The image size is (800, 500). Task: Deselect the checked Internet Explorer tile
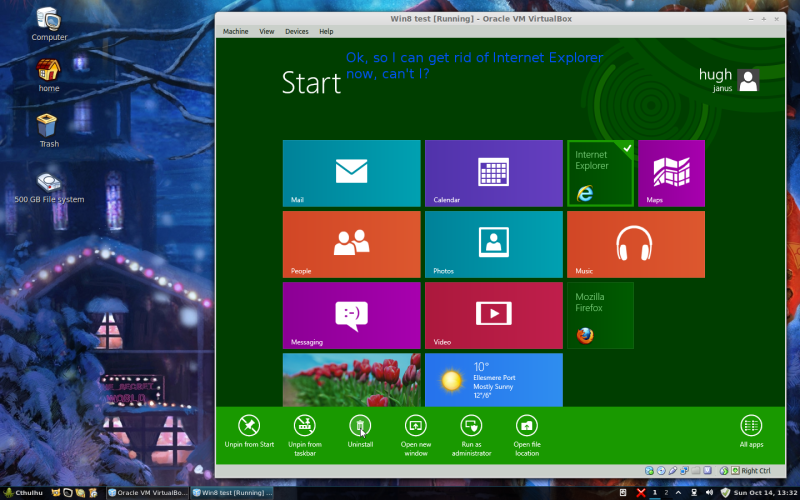point(601,173)
